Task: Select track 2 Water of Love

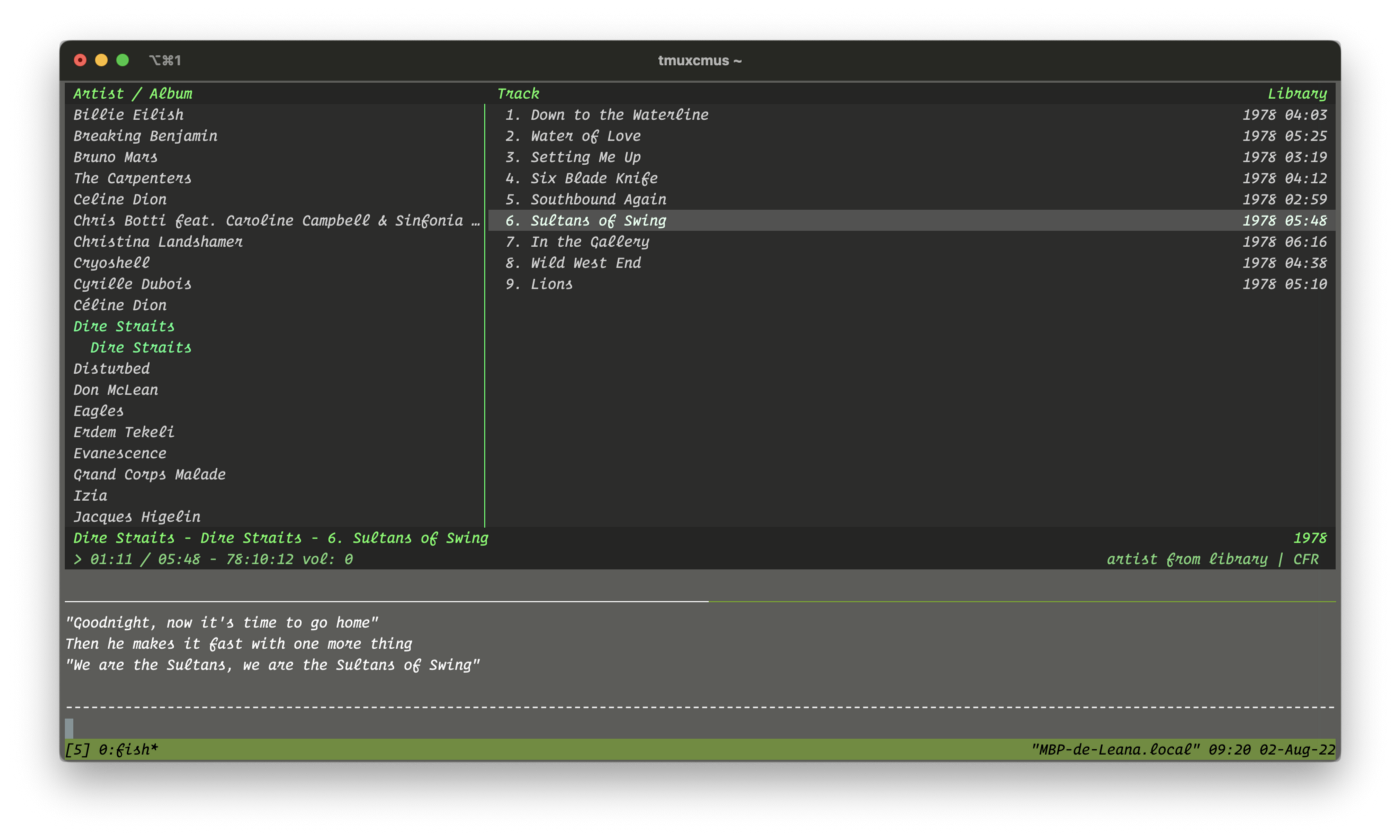Action: [573, 136]
